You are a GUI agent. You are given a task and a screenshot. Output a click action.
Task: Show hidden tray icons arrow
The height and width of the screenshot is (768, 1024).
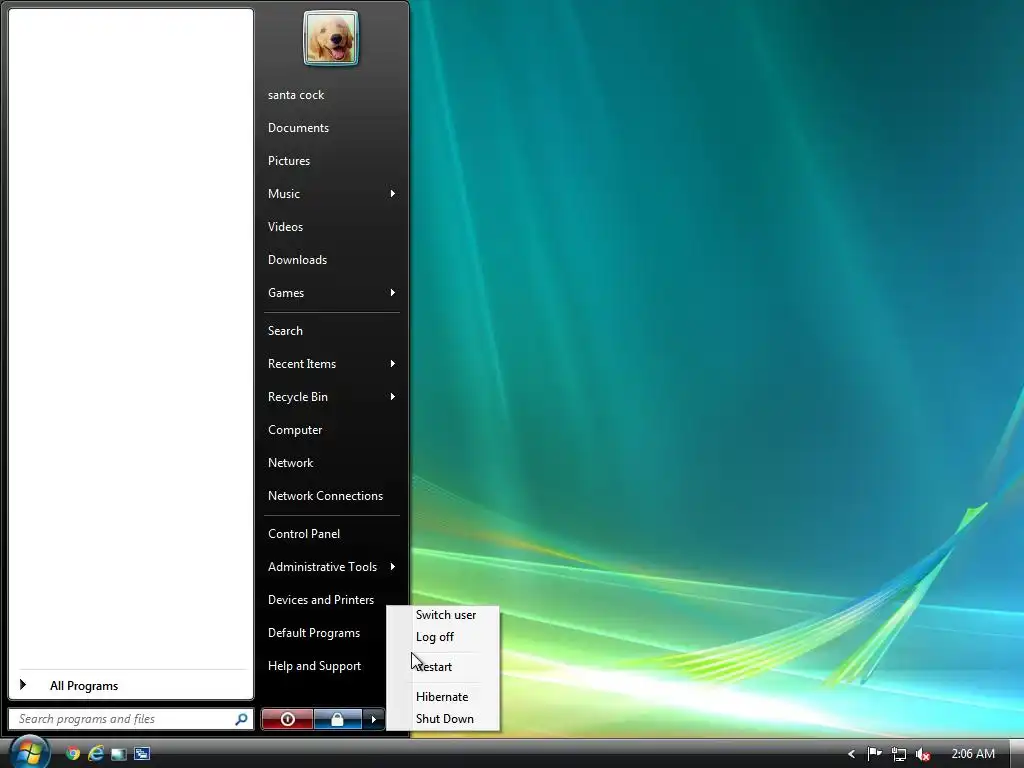tap(851, 754)
